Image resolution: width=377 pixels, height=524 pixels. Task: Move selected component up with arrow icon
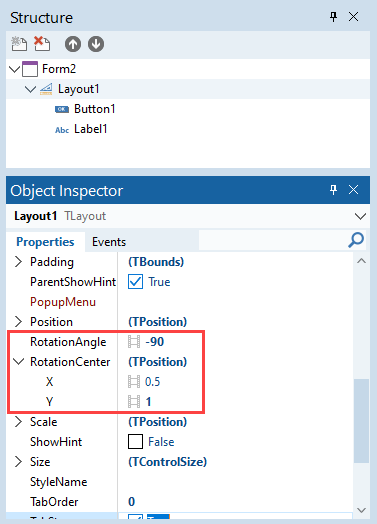[73, 44]
